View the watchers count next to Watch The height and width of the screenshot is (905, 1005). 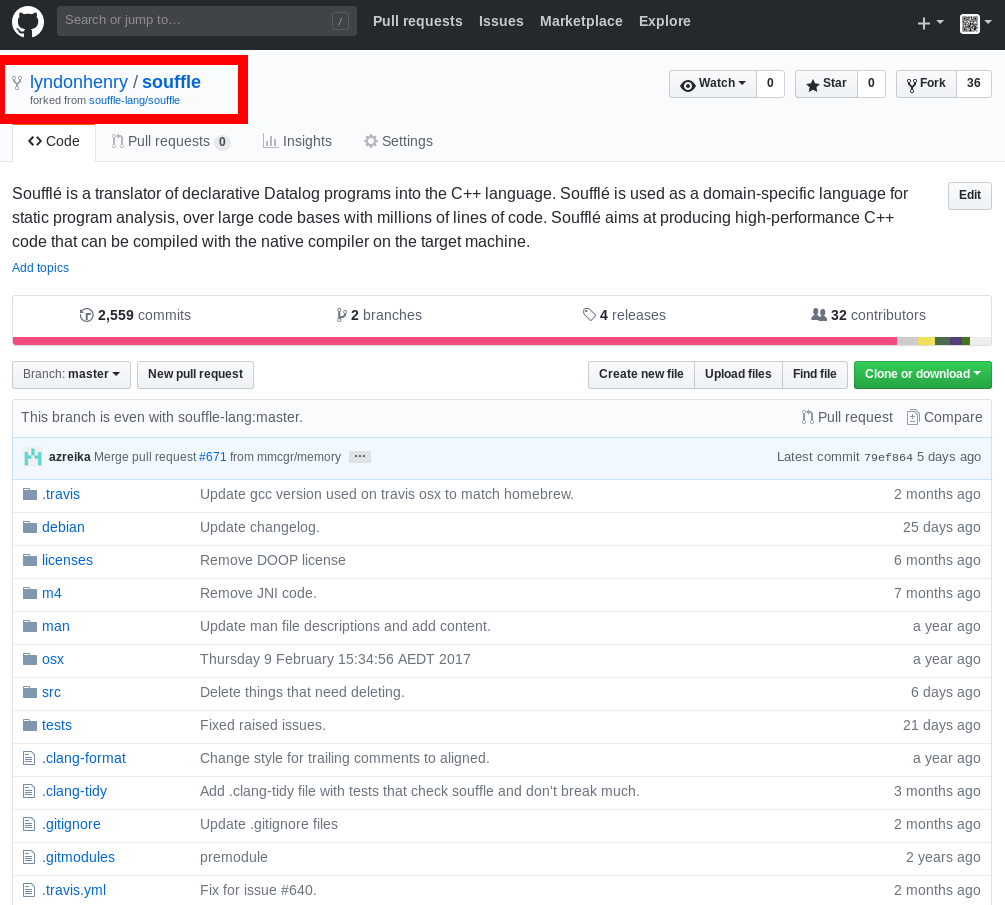770,84
